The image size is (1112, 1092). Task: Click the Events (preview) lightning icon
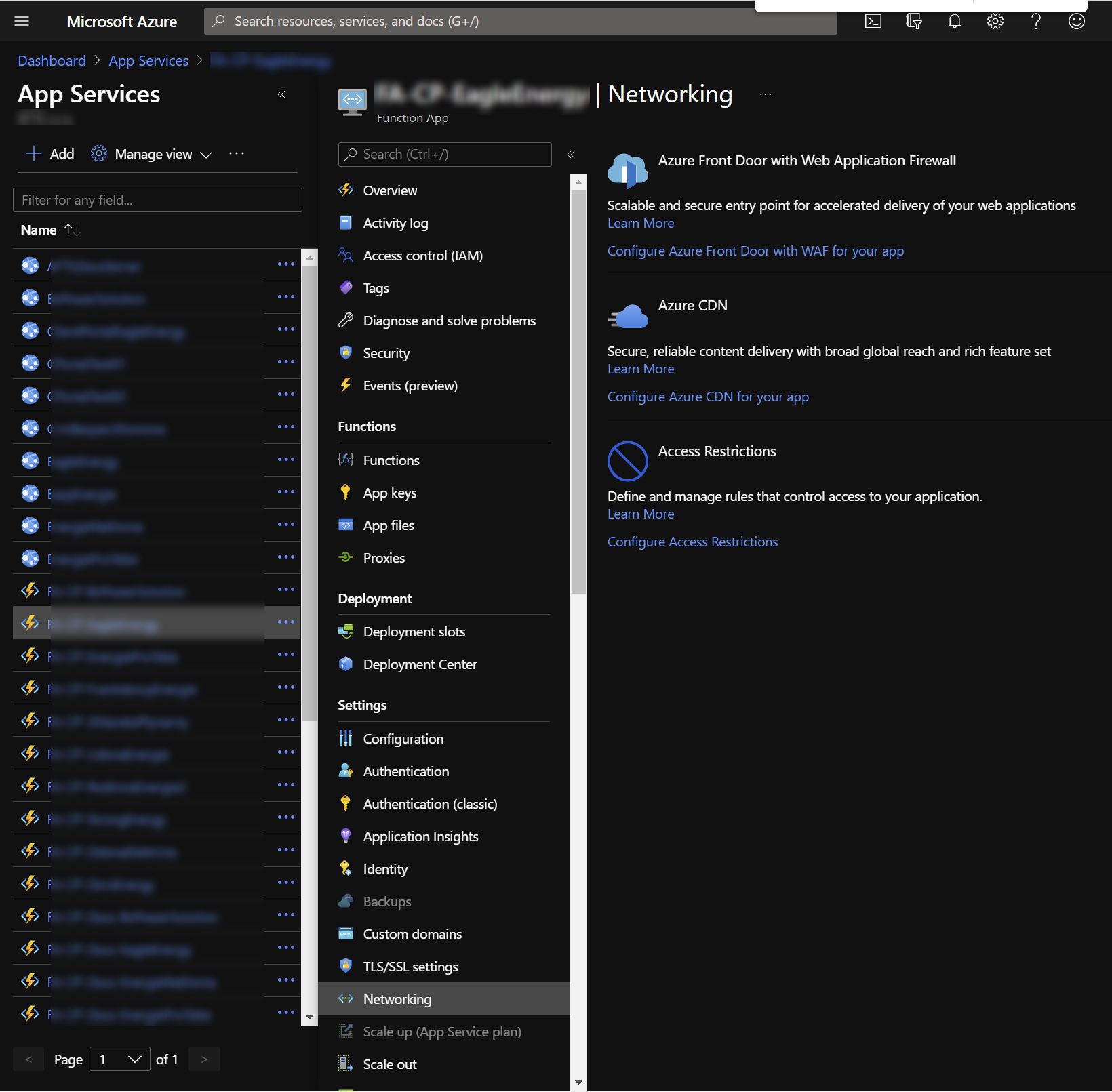[346, 385]
